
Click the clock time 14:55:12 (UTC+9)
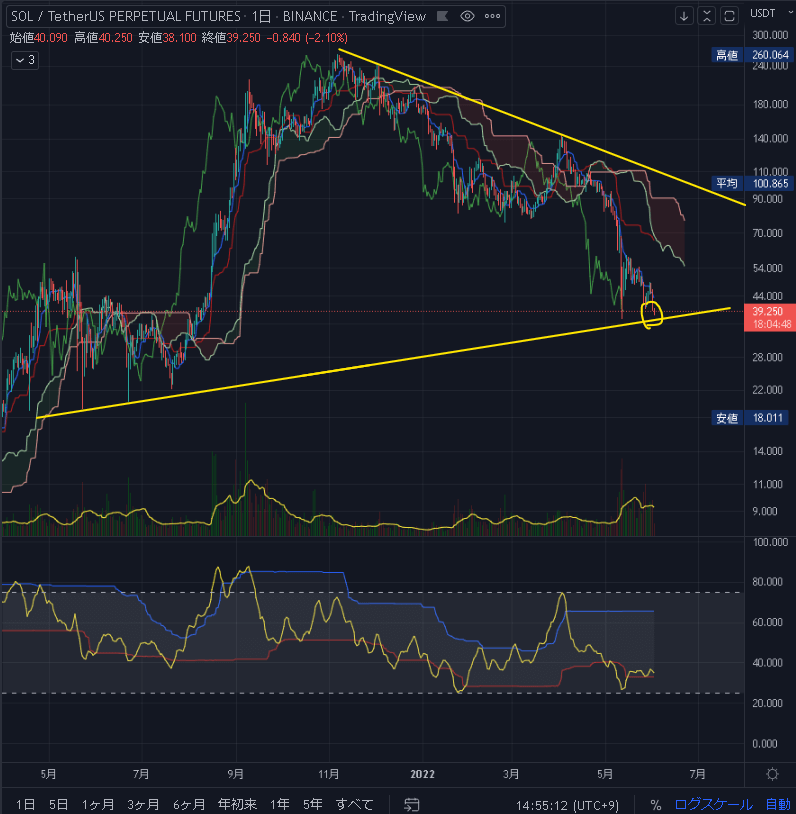click(567, 805)
